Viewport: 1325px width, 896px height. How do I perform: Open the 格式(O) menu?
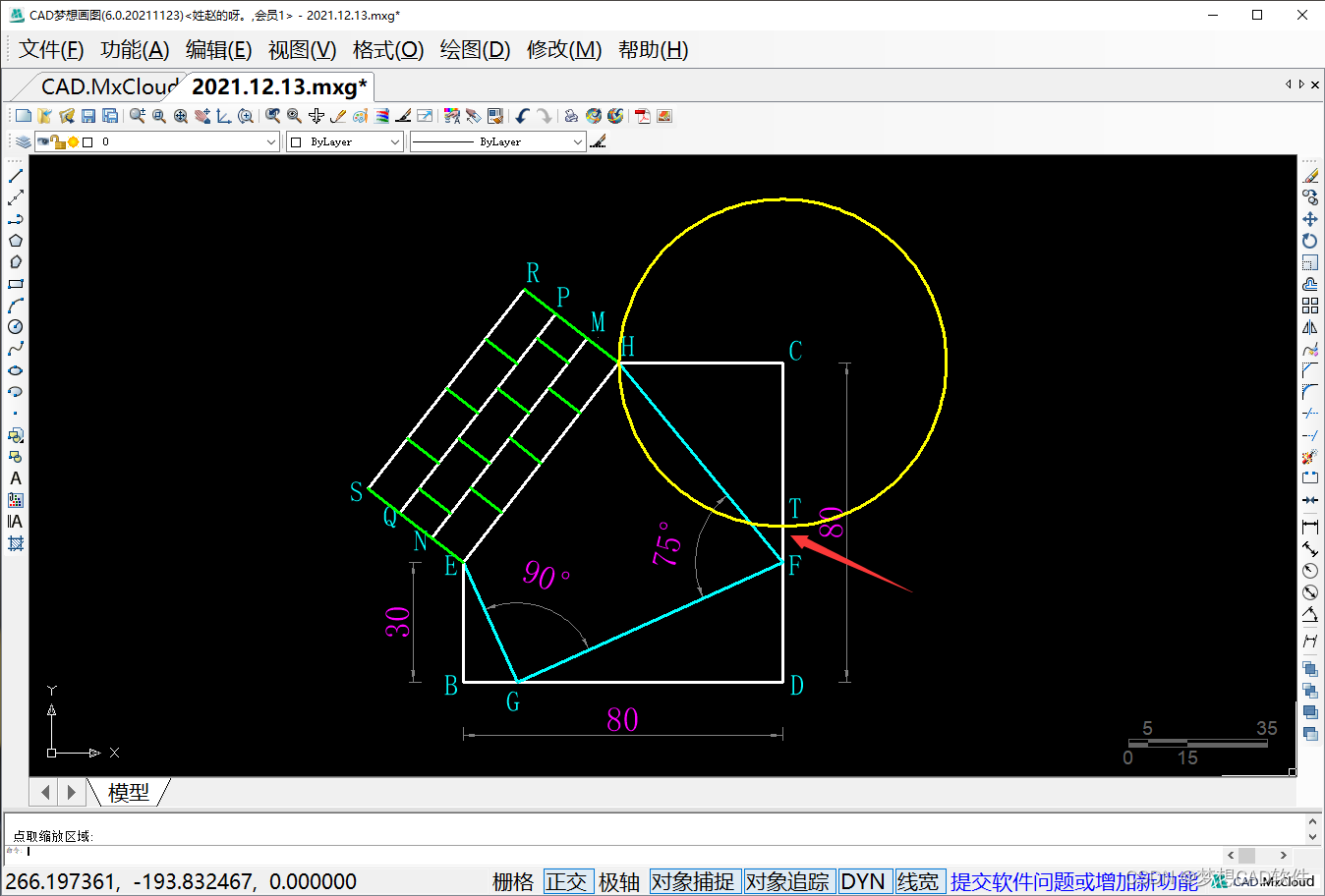[388, 49]
